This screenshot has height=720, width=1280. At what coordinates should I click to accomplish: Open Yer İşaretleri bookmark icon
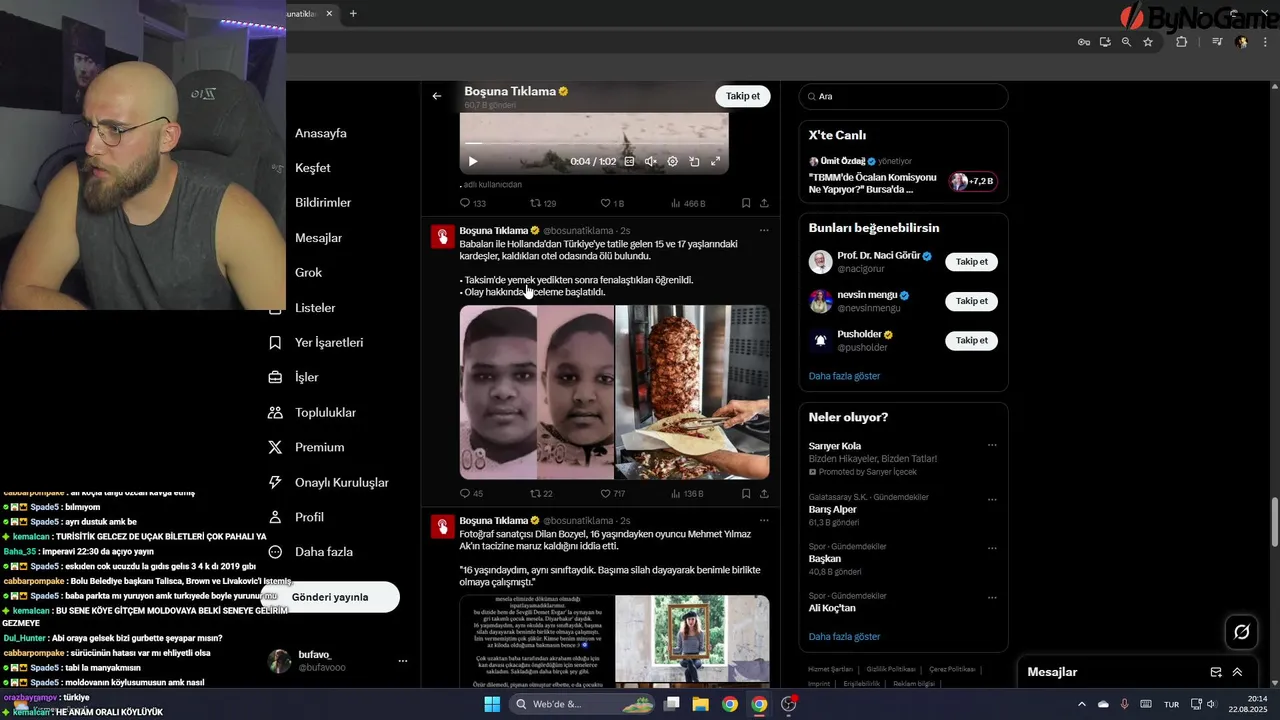coord(275,342)
